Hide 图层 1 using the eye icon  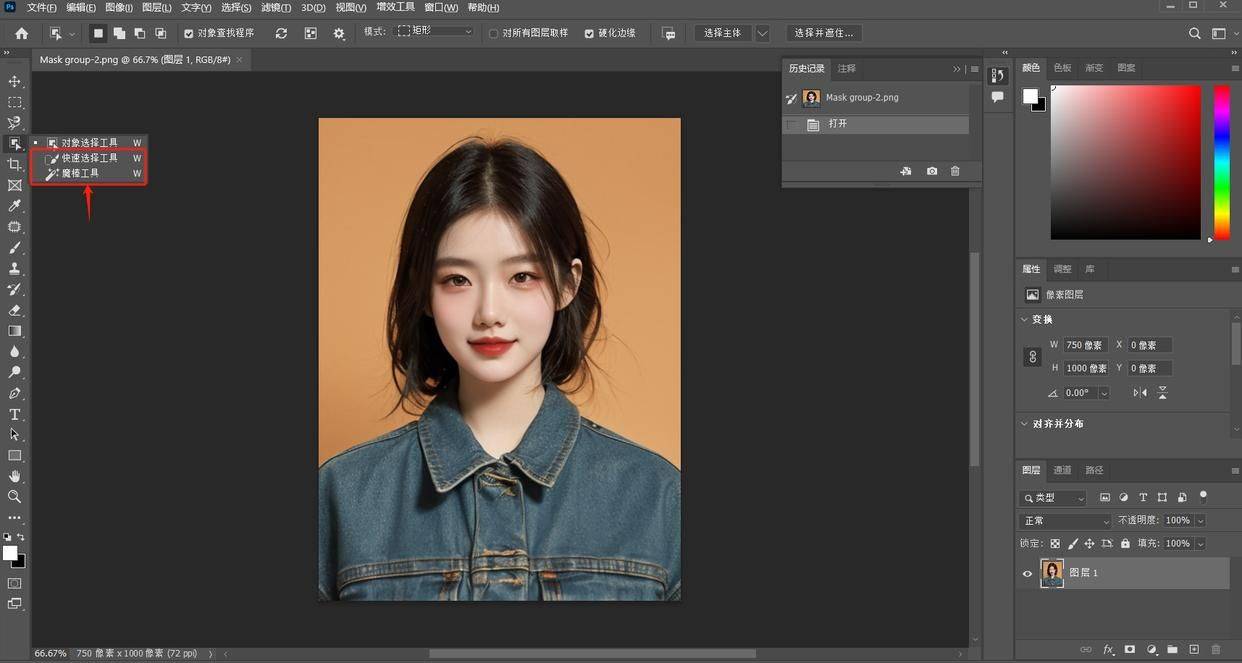[x=1027, y=573]
